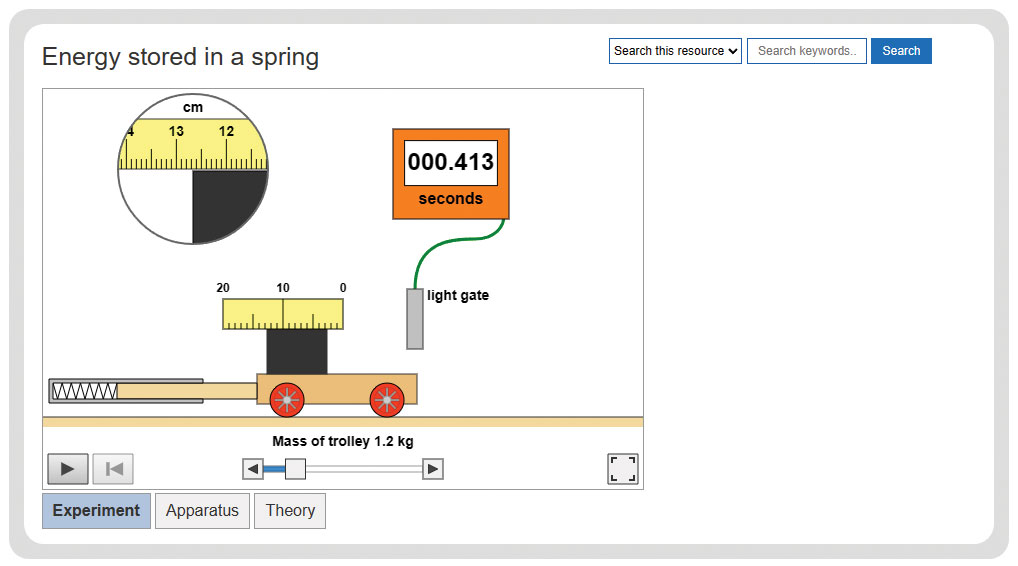Click the wooden trolley body
This screenshot has height=566, width=1018.
click(x=337, y=388)
